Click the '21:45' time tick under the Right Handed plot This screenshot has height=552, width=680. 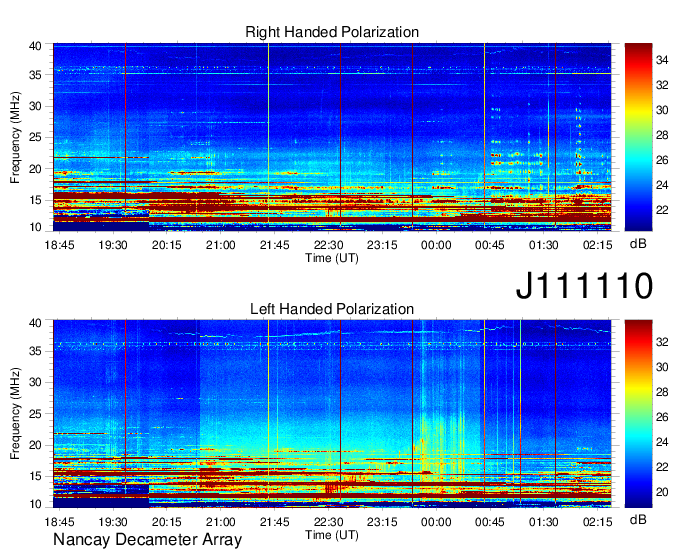[x=275, y=245]
